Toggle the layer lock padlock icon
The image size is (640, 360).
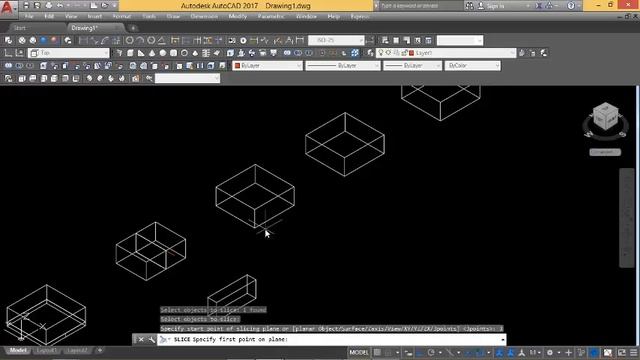404,53
